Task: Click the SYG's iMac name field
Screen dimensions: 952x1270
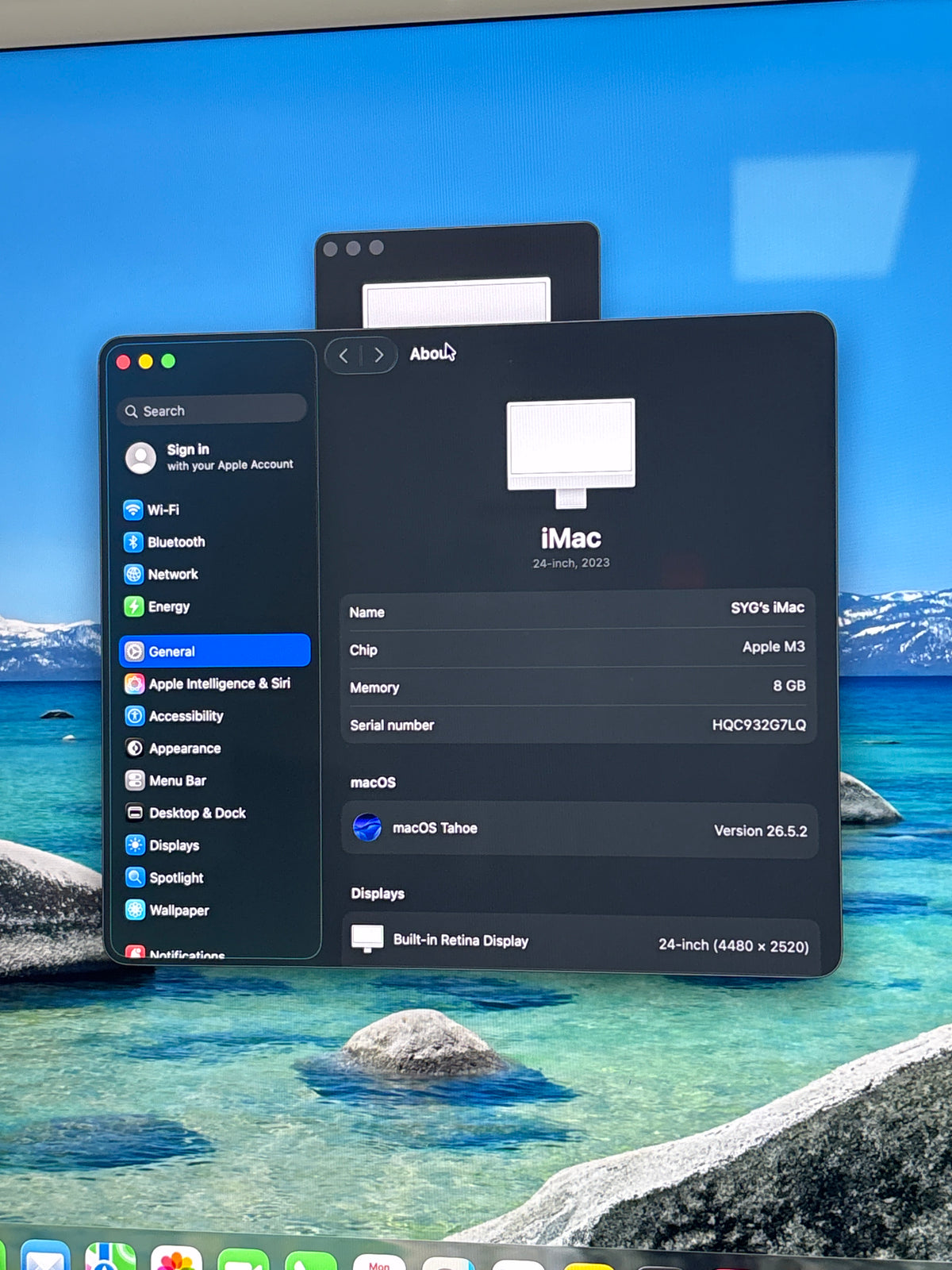Action: pyautogui.click(x=578, y=610)
